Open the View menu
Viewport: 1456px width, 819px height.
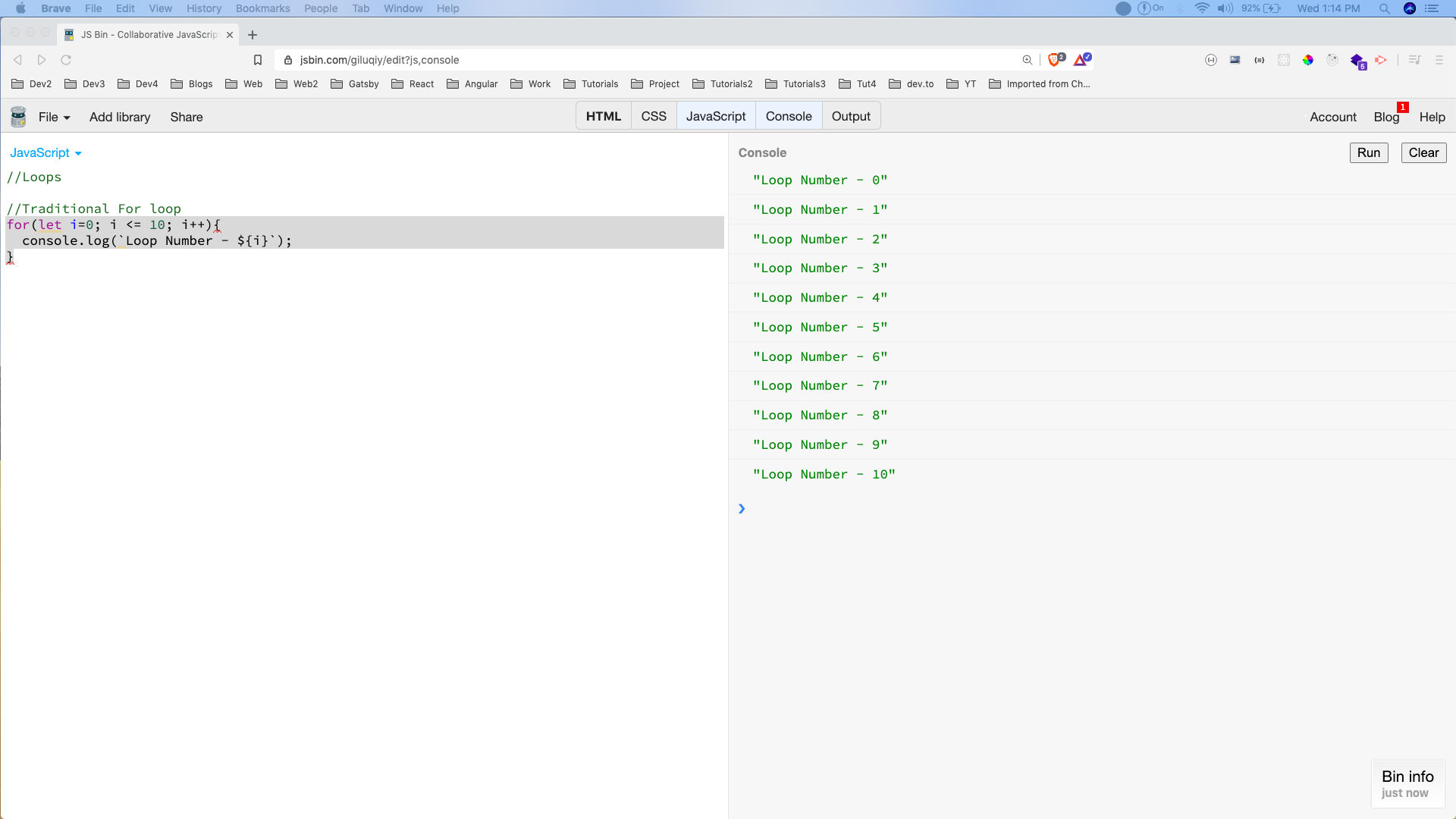(160, 8)
